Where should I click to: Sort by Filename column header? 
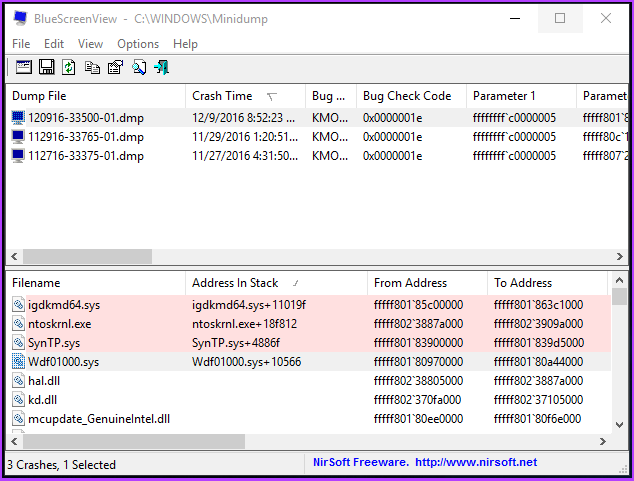[x=96, y=283]
